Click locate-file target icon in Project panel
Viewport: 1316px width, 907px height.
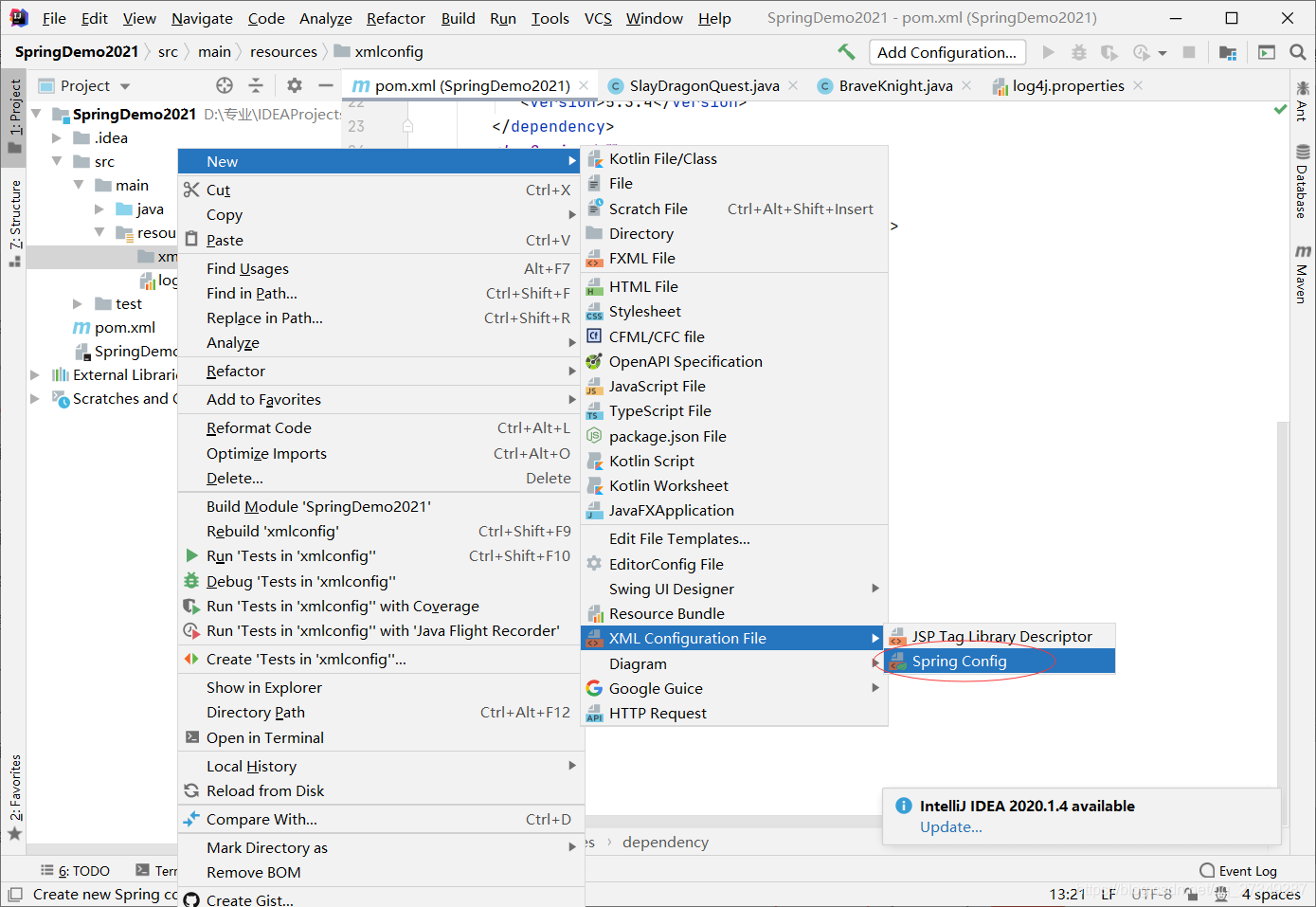click(225, 85)
